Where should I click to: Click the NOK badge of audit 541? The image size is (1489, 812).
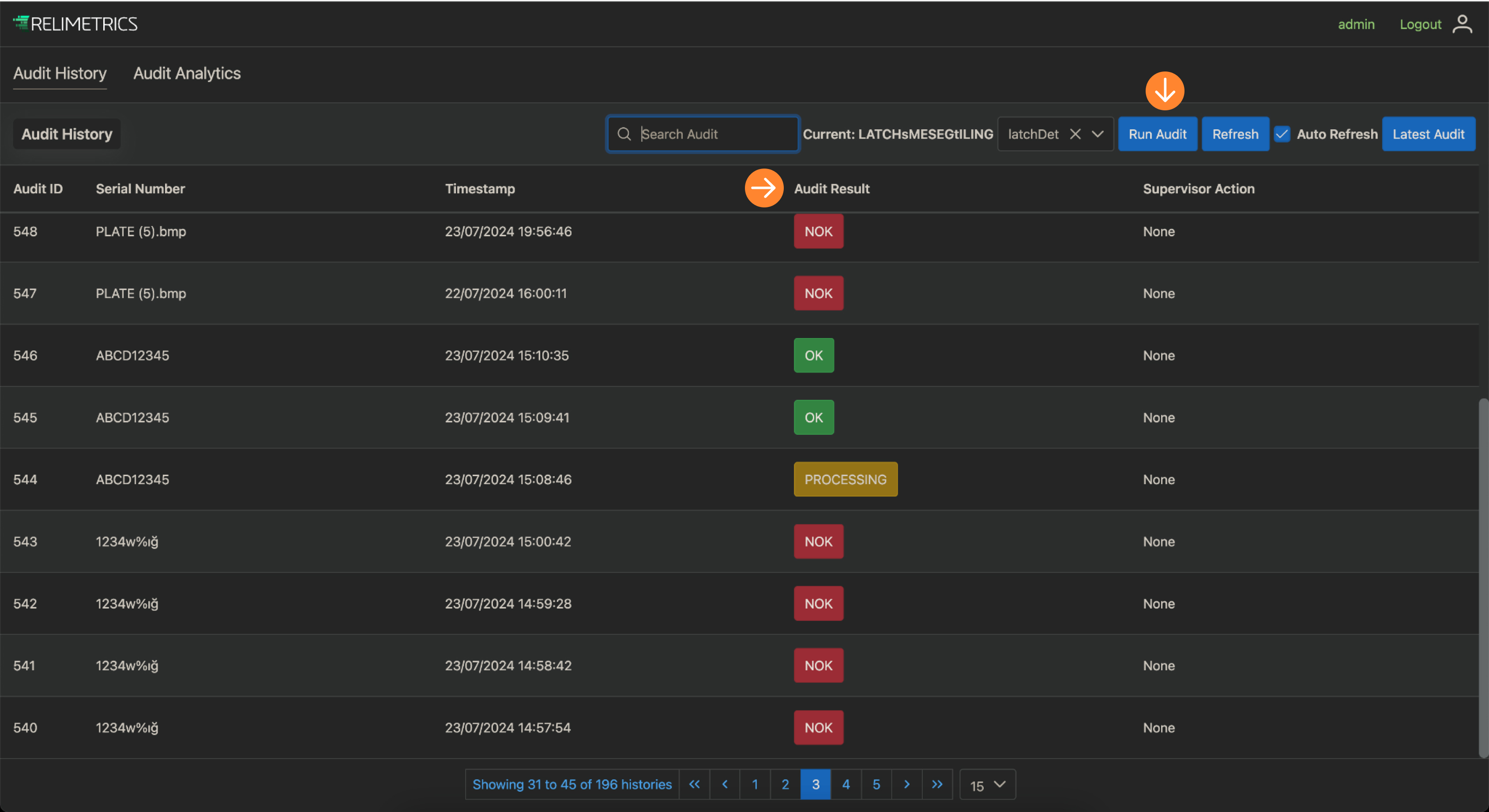pos(819,665)
